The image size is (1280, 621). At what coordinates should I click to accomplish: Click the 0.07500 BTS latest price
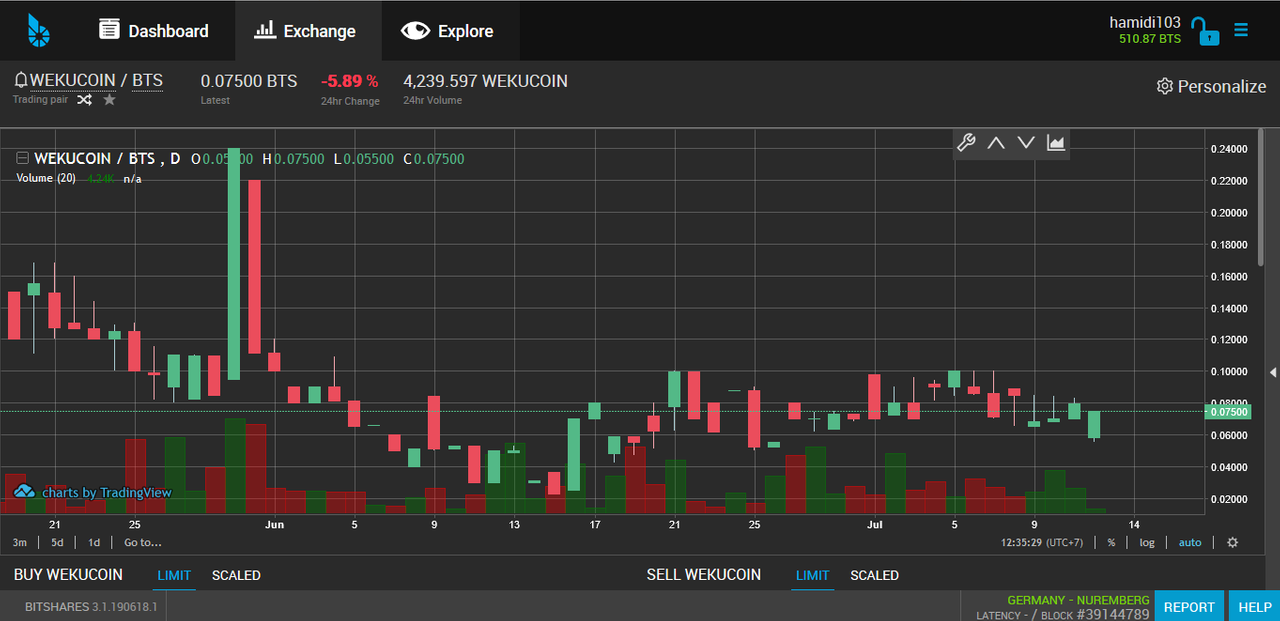pyautogui.click(x=249, y=81)
